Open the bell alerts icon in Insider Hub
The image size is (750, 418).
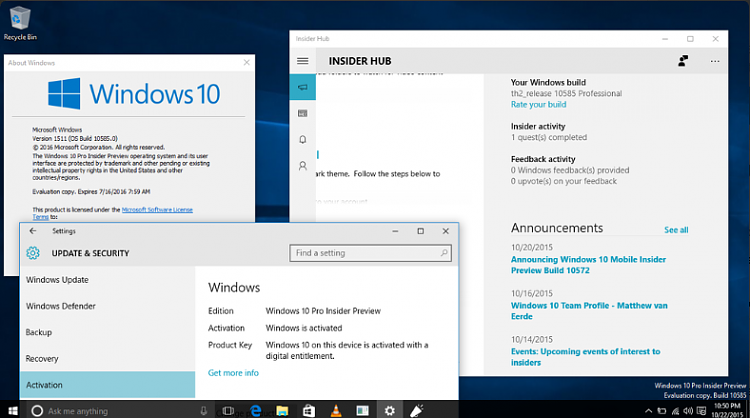(303, 140)
